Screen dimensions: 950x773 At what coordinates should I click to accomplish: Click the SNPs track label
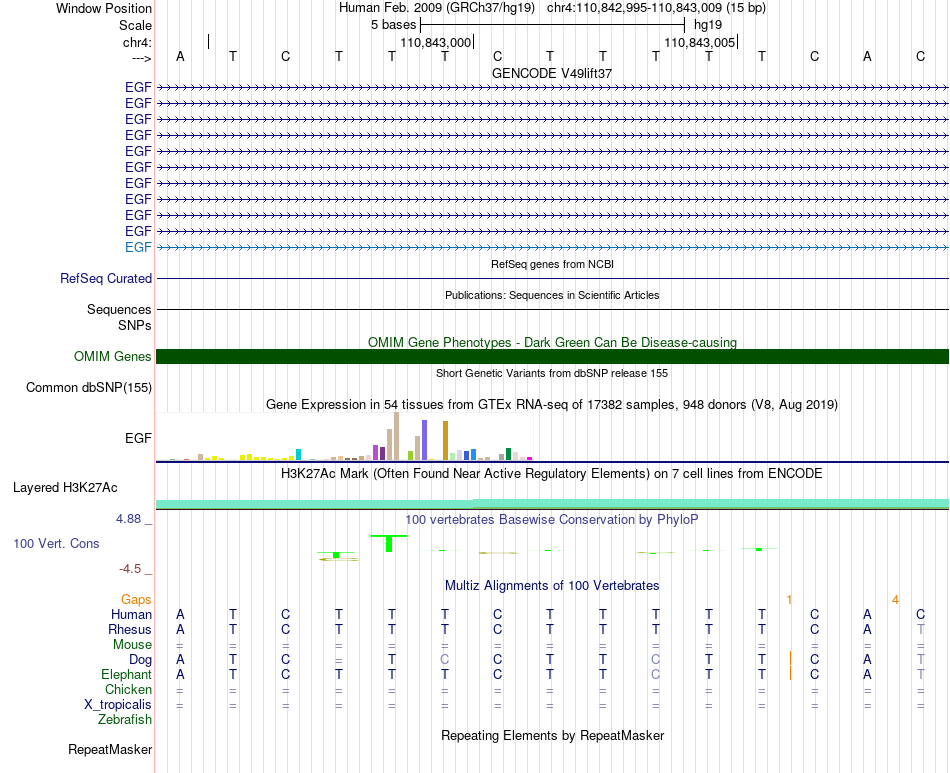click(x=135, y=325)
